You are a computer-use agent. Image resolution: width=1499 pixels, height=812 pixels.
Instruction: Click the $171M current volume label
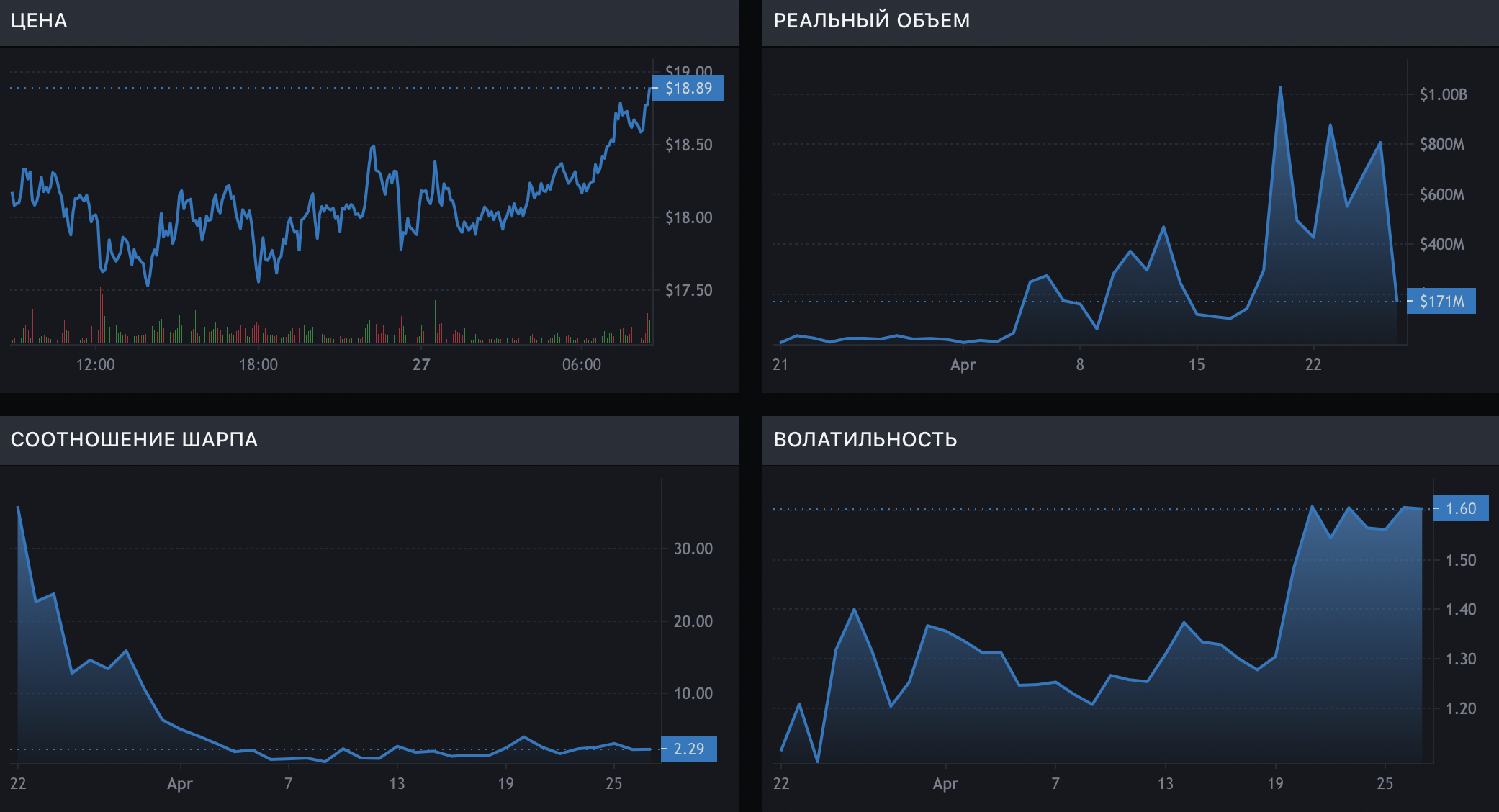tap(1441, 302)
